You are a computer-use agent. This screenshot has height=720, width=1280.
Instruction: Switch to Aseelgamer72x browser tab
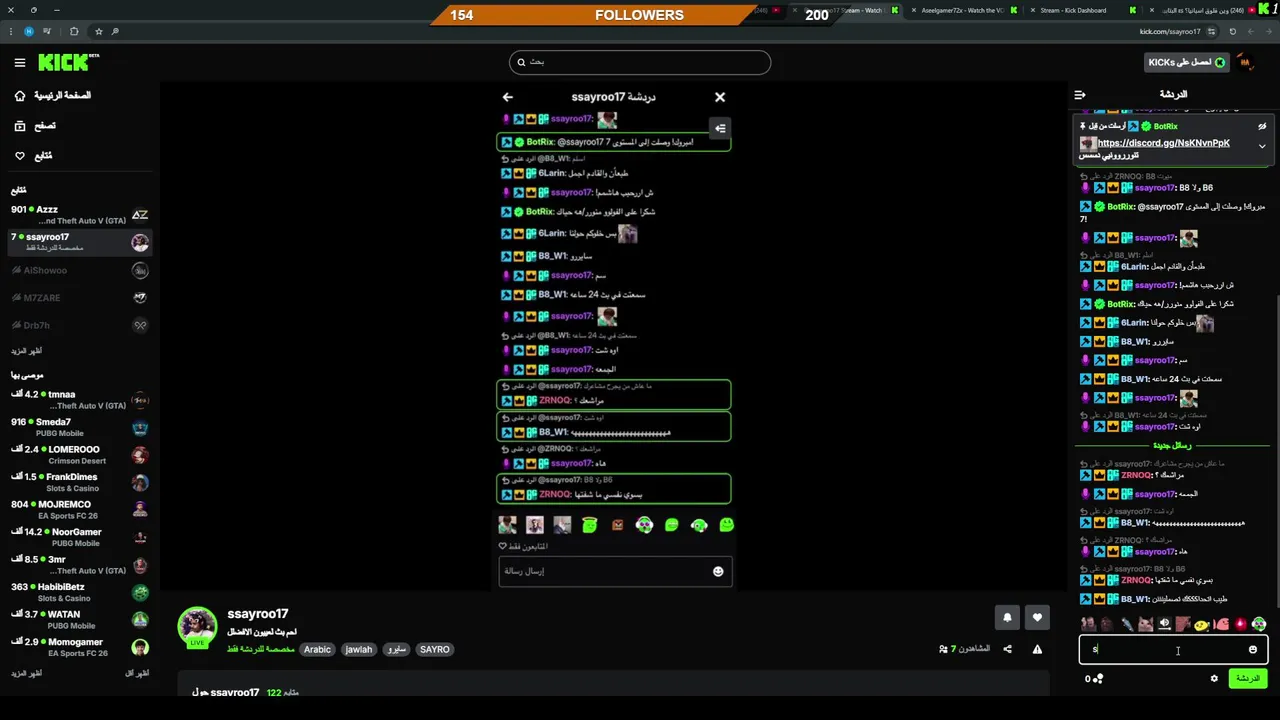click(962, 10)
